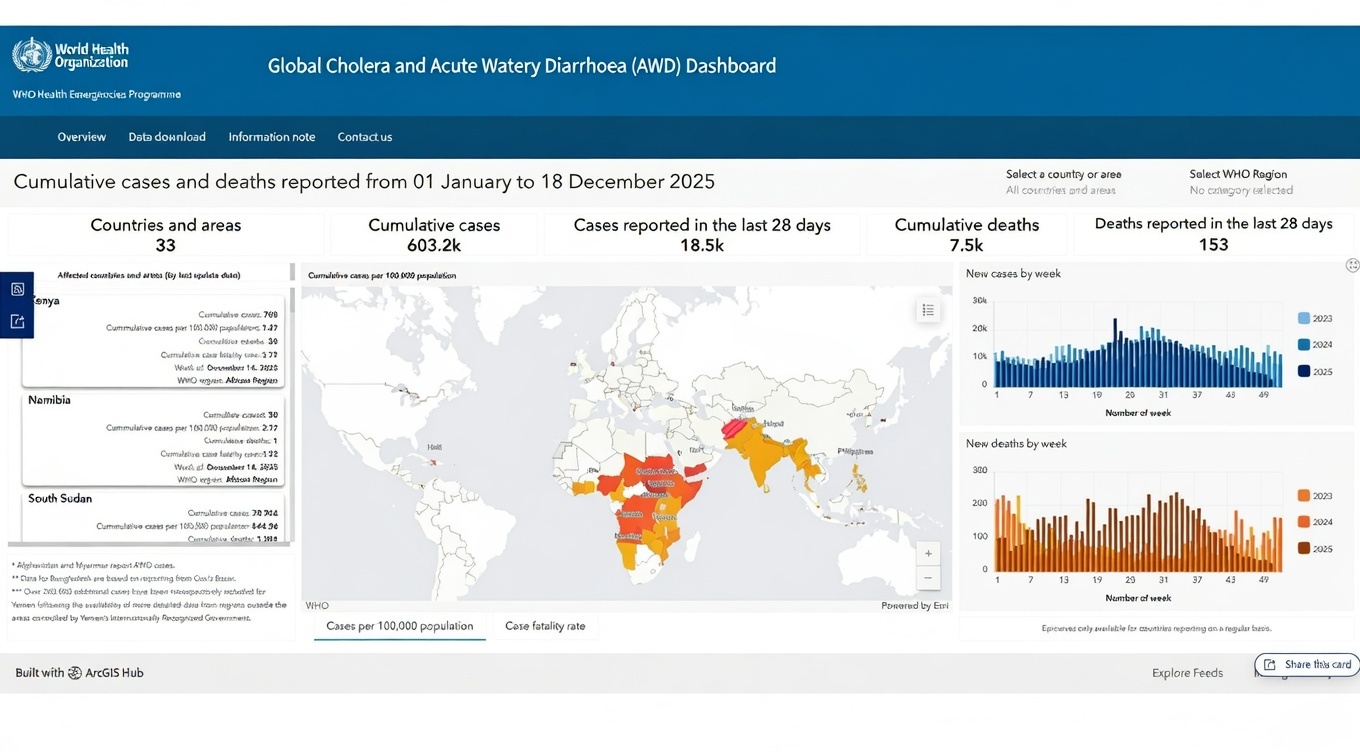1360x752 pixels.
Task: Click the feed icon in left sidebar
Action: tap(17, 289)
